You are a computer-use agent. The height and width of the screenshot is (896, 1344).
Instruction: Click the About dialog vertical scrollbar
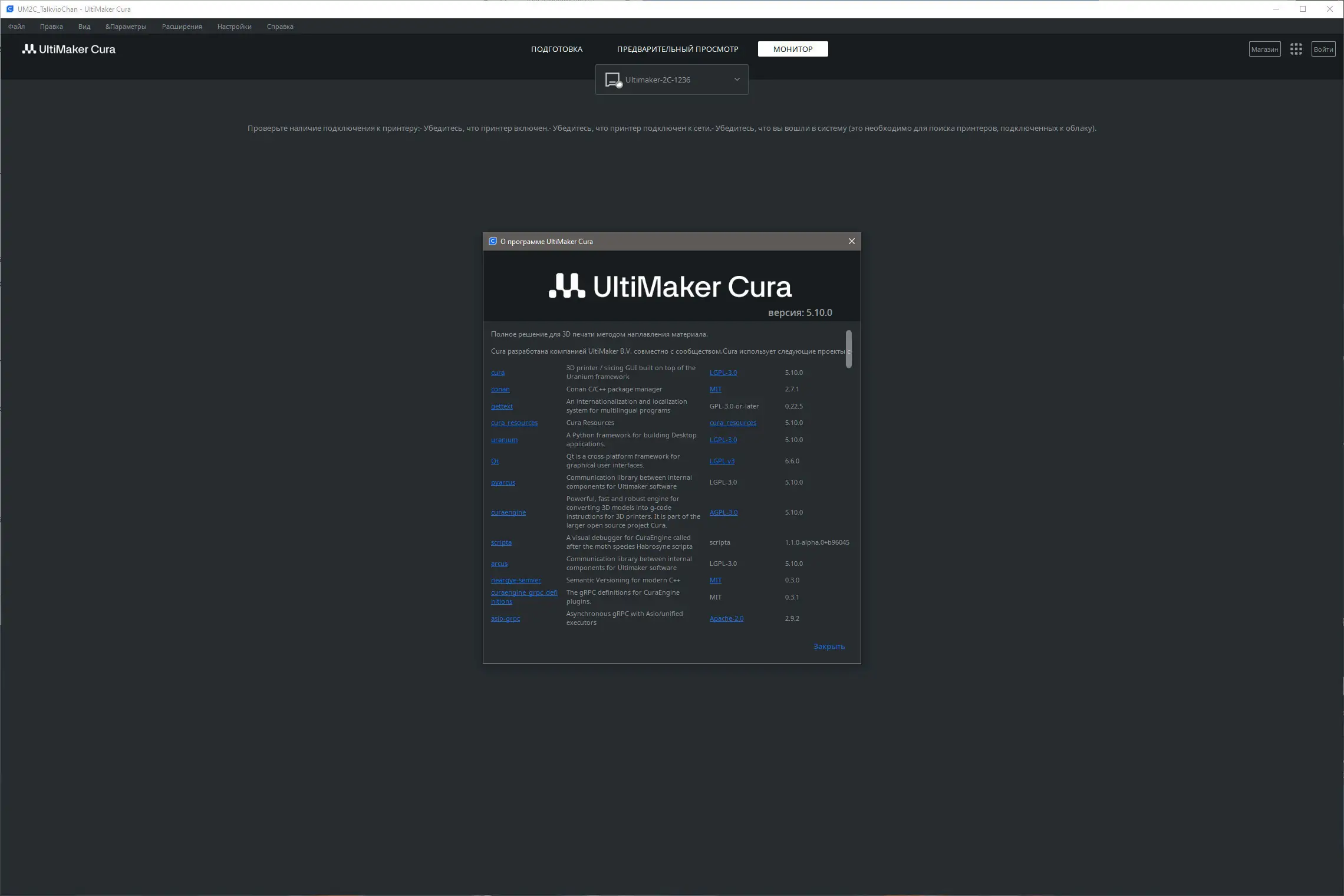pyautogui.click(x=848, y=349)
